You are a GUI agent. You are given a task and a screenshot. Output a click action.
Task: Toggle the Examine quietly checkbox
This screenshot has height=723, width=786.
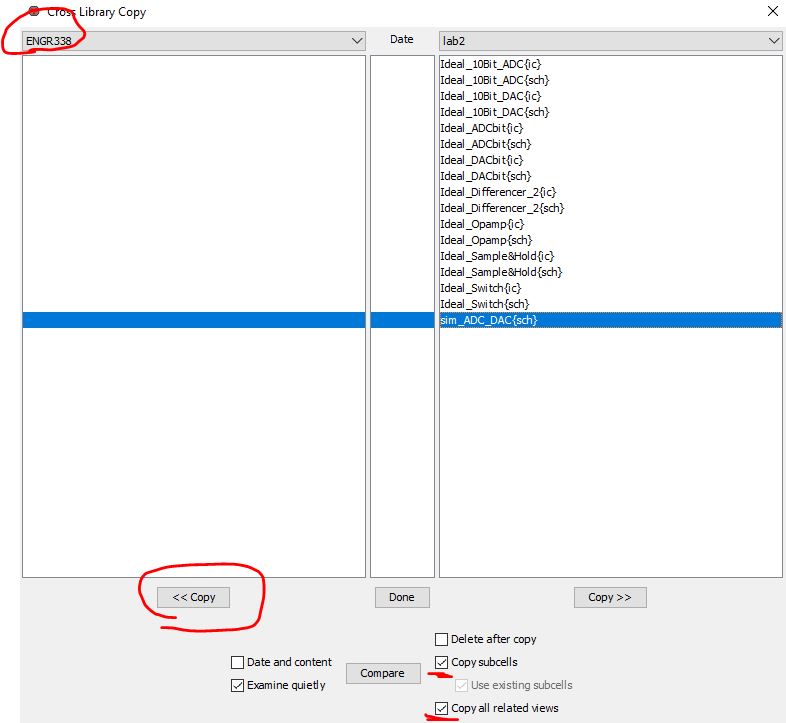tap(238, 685)
